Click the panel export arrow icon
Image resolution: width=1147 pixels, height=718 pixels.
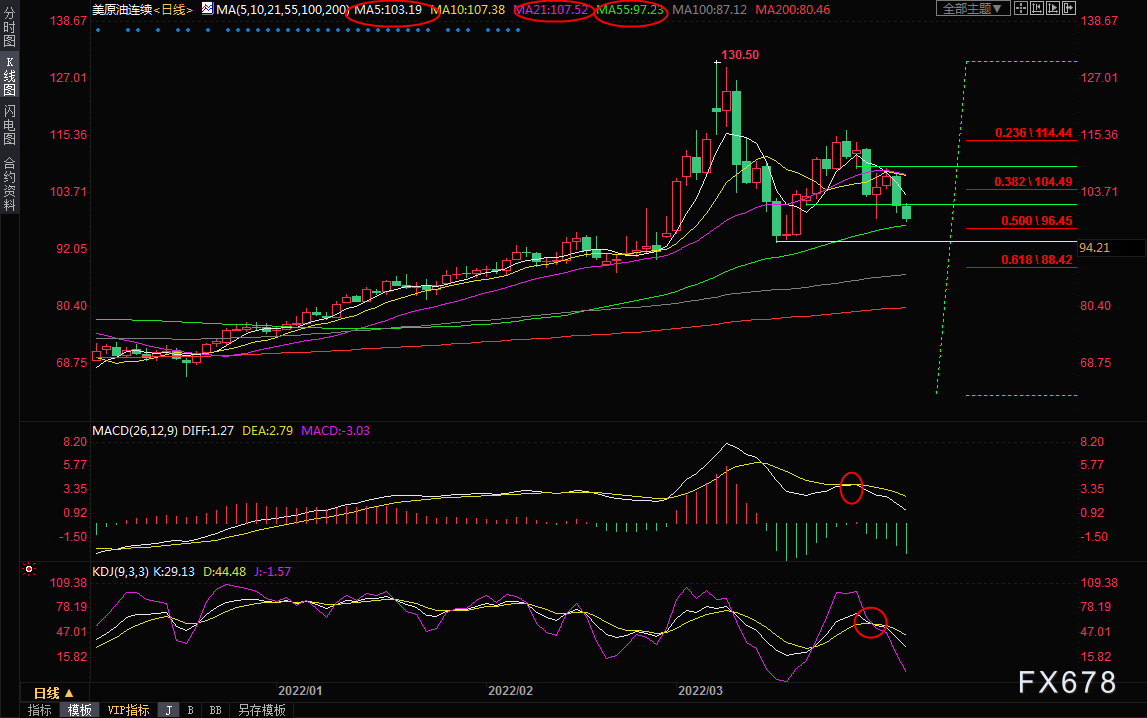(x=1069, y=8)
